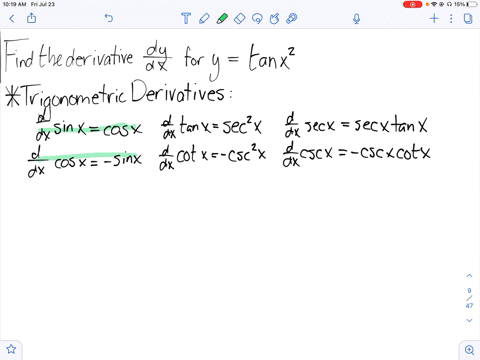The image size is (480, 360).
Task: Click the 'cot x = -csc²x' formula
Action: coord(213,156)
